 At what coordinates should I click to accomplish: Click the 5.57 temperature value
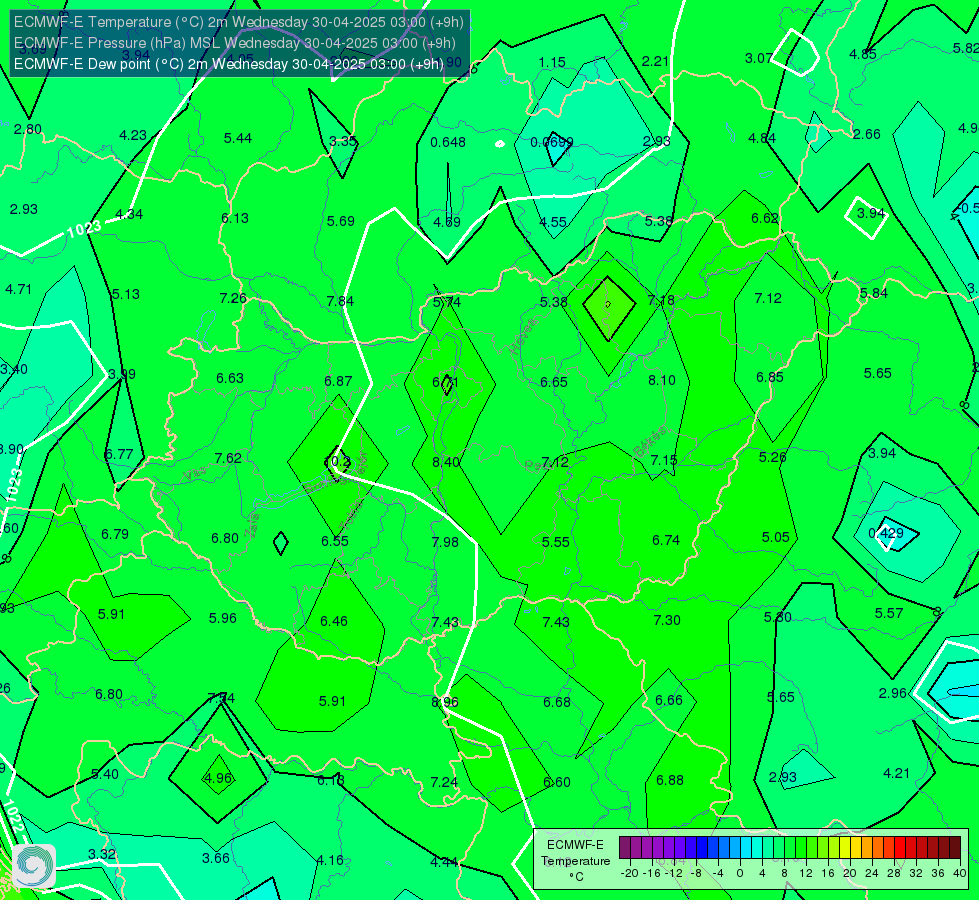[x=888, y=613]
